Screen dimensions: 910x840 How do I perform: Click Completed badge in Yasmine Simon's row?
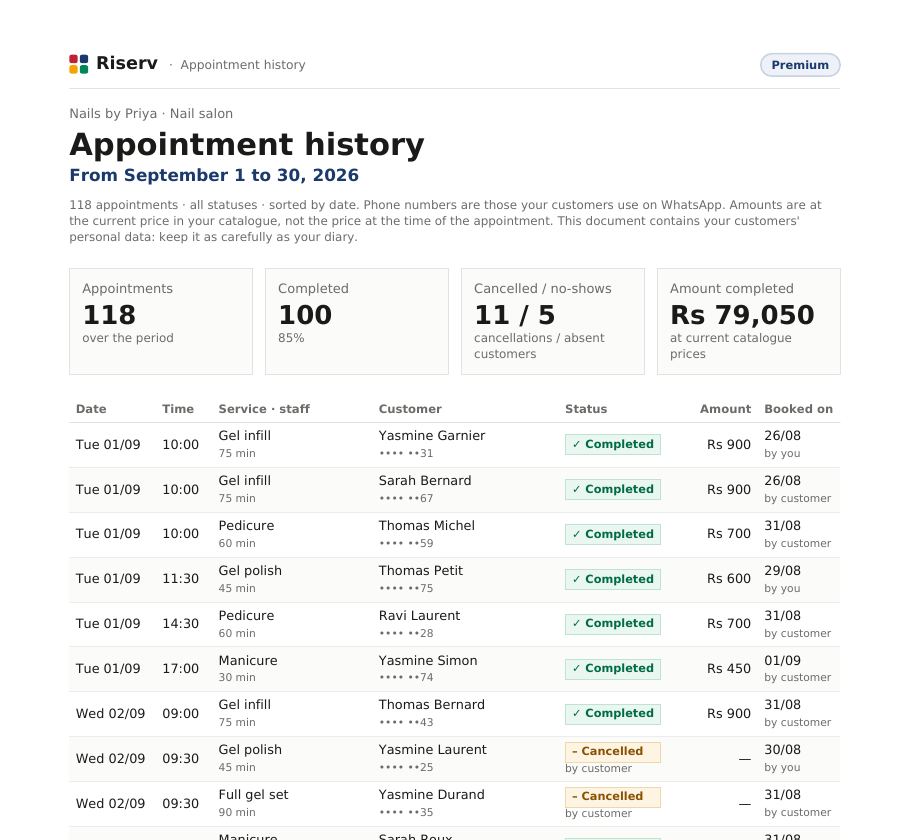pos(613,668)
